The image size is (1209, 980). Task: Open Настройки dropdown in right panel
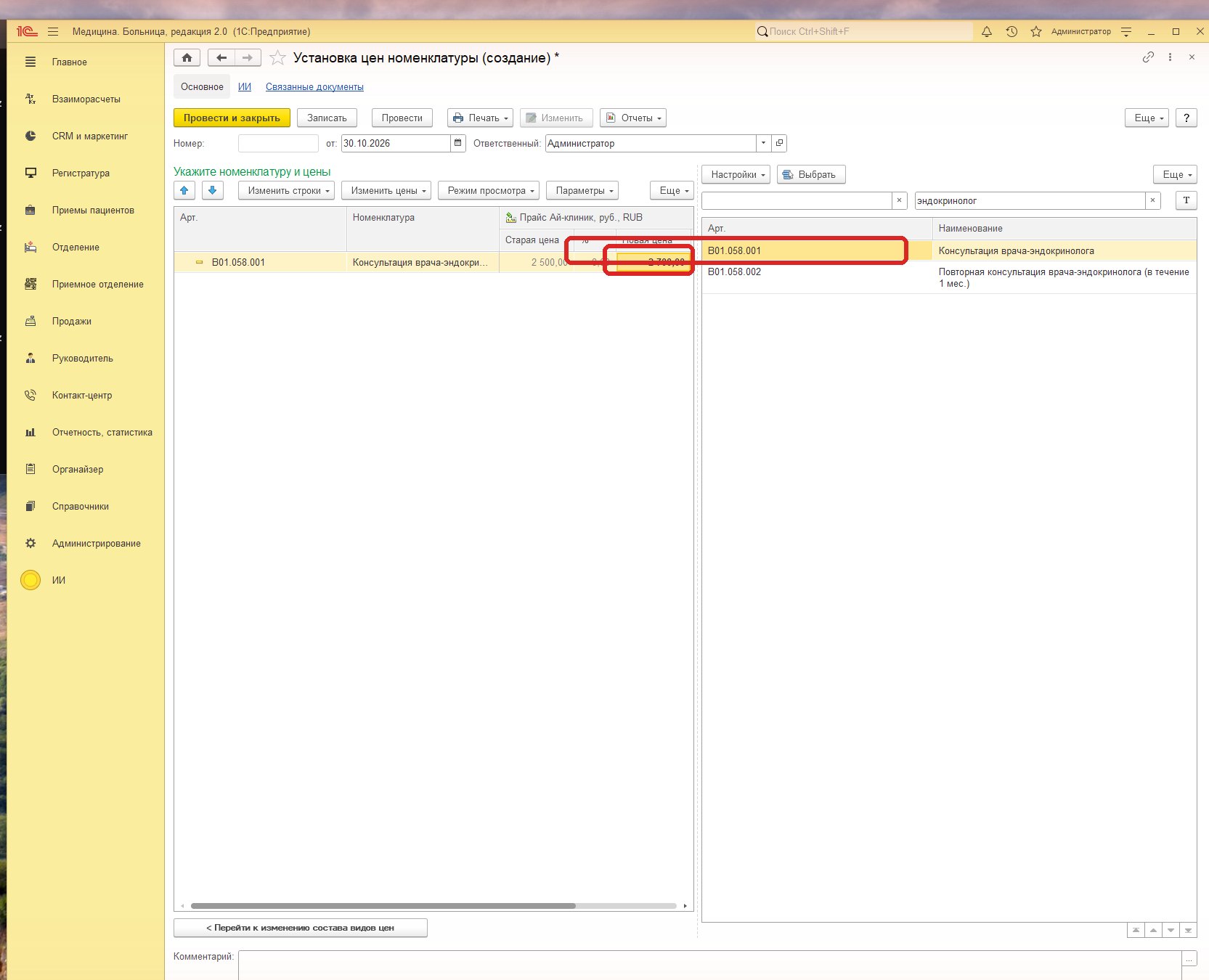(736, 174)
